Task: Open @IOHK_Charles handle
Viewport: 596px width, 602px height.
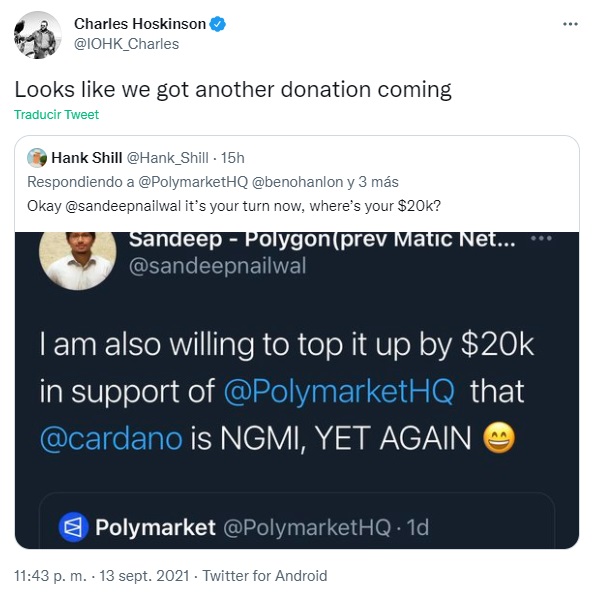Action: pos(126,44)
